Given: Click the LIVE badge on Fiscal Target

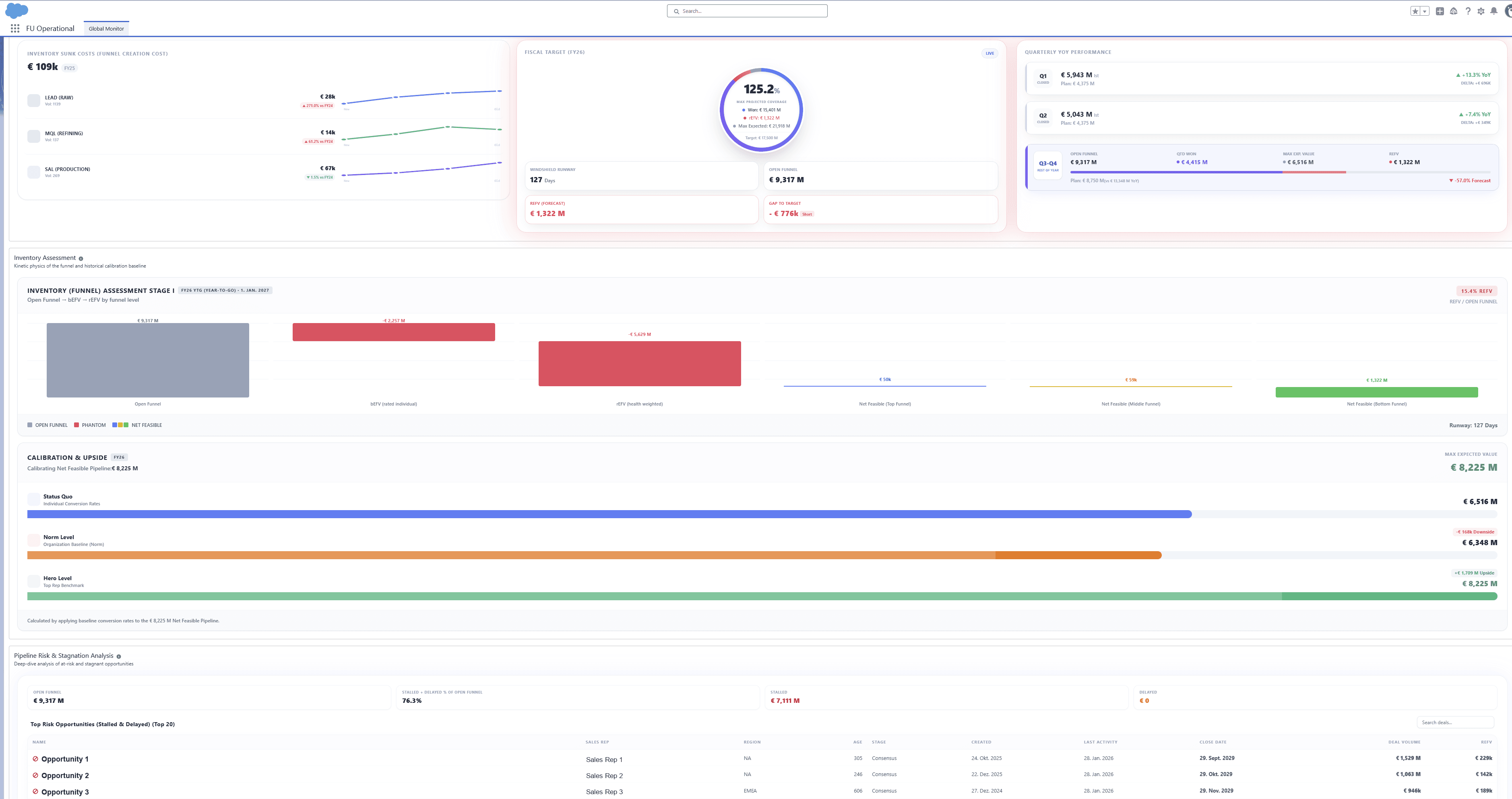Looking at the screenshot, I should click(x=989, y=54).
